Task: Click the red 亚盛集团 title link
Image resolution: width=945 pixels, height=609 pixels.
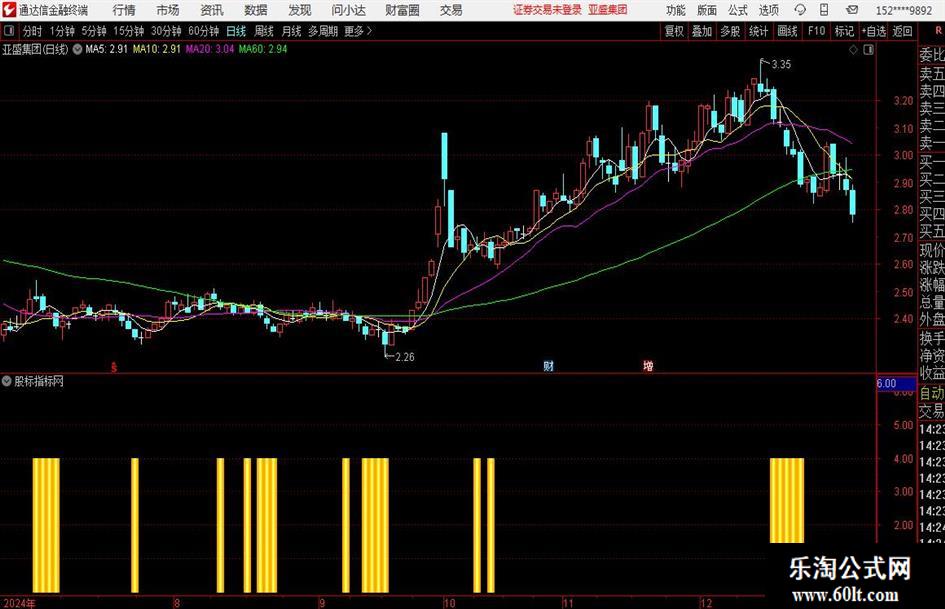Action: pyautogui.click(x=608, y=10)
